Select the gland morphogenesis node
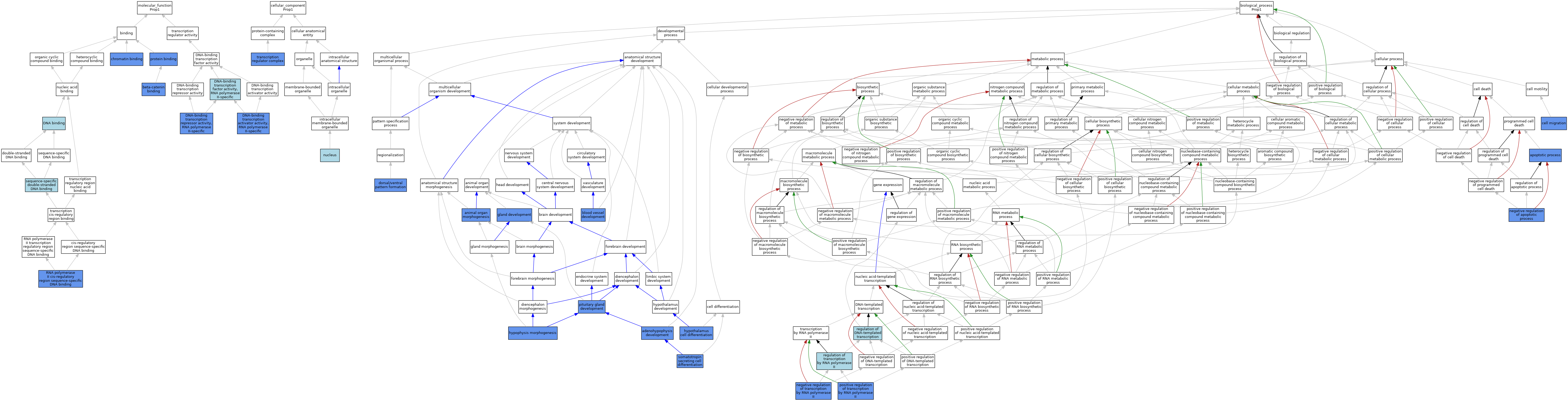 coord(489,246)
